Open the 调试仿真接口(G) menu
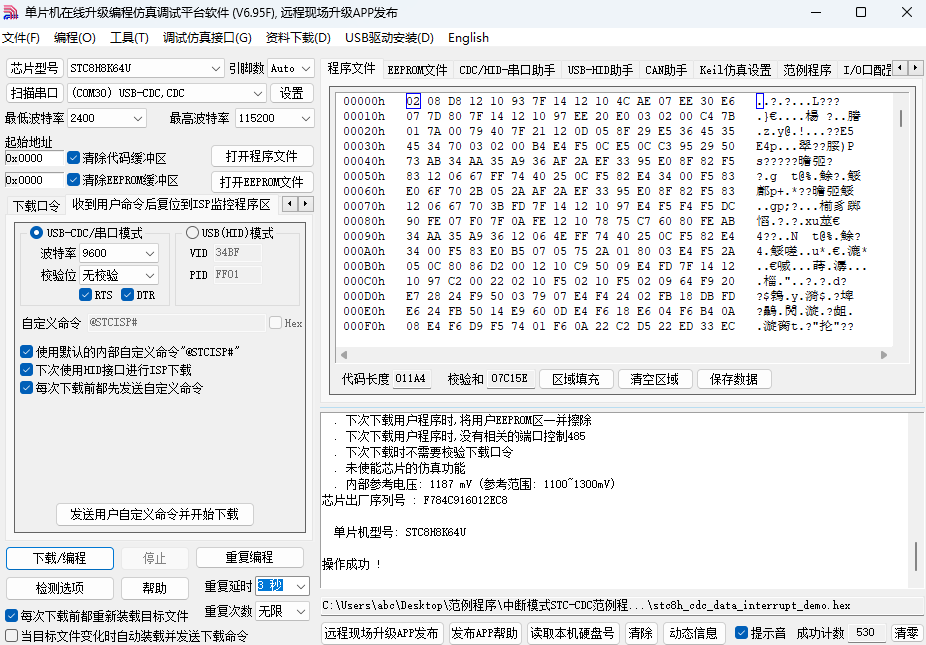Screen dimensions: 926x645 [x=207, y=38]
